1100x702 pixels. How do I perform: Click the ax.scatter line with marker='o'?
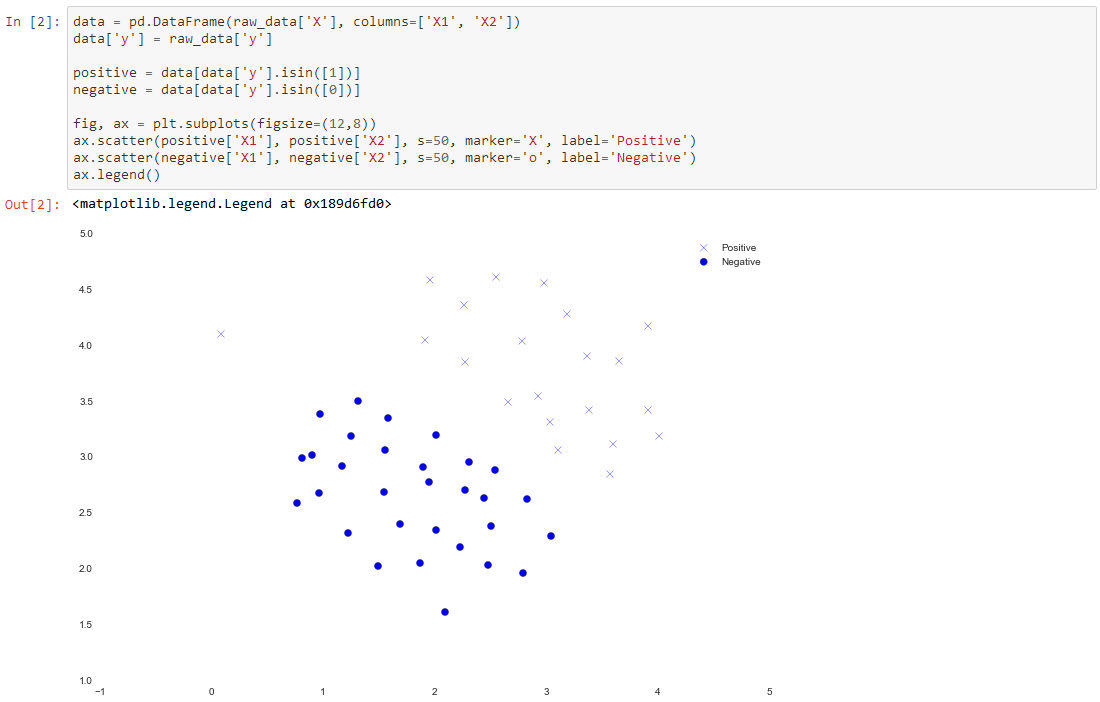pos(384,158)
